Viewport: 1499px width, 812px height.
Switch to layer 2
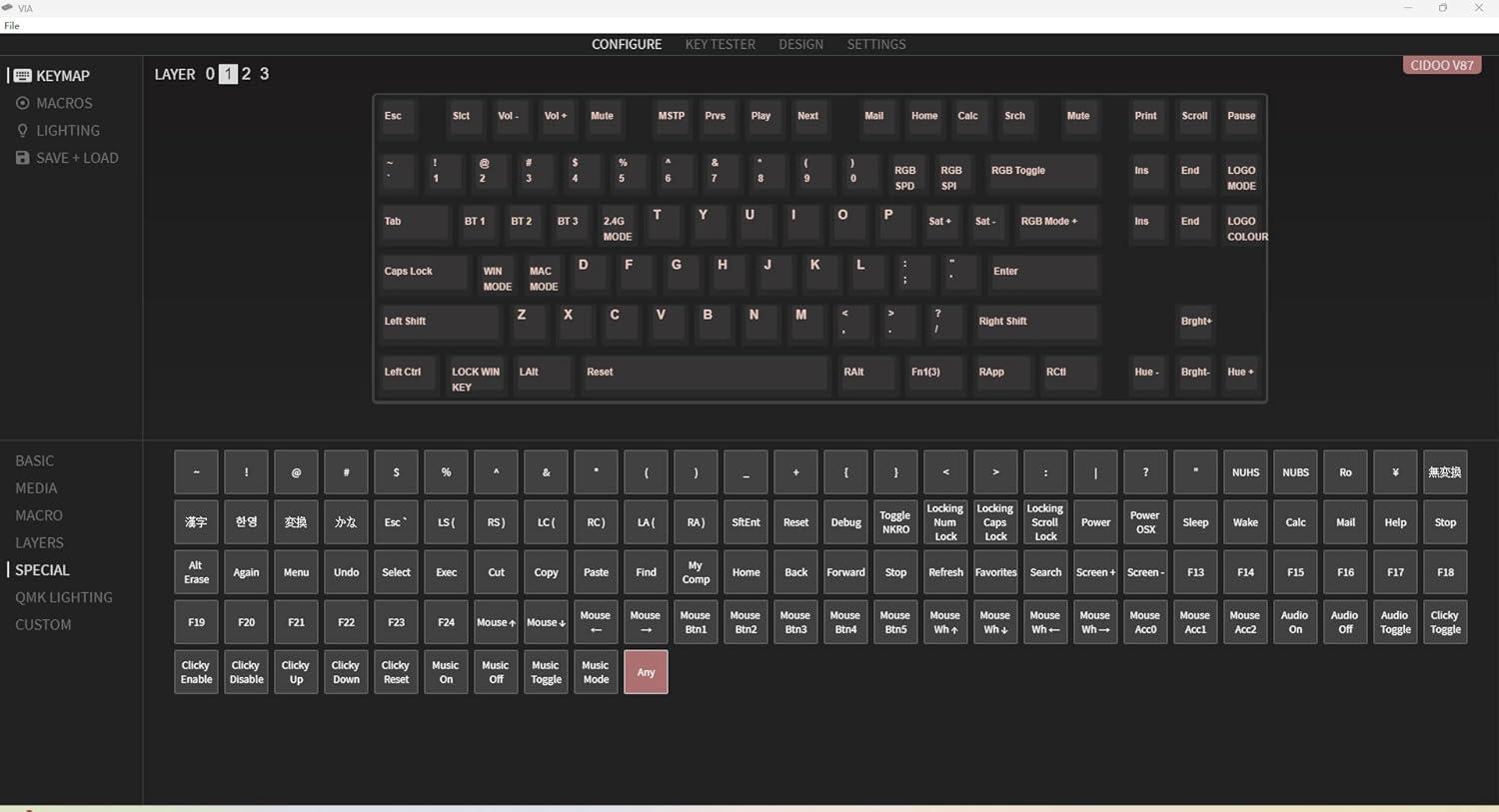247,74
